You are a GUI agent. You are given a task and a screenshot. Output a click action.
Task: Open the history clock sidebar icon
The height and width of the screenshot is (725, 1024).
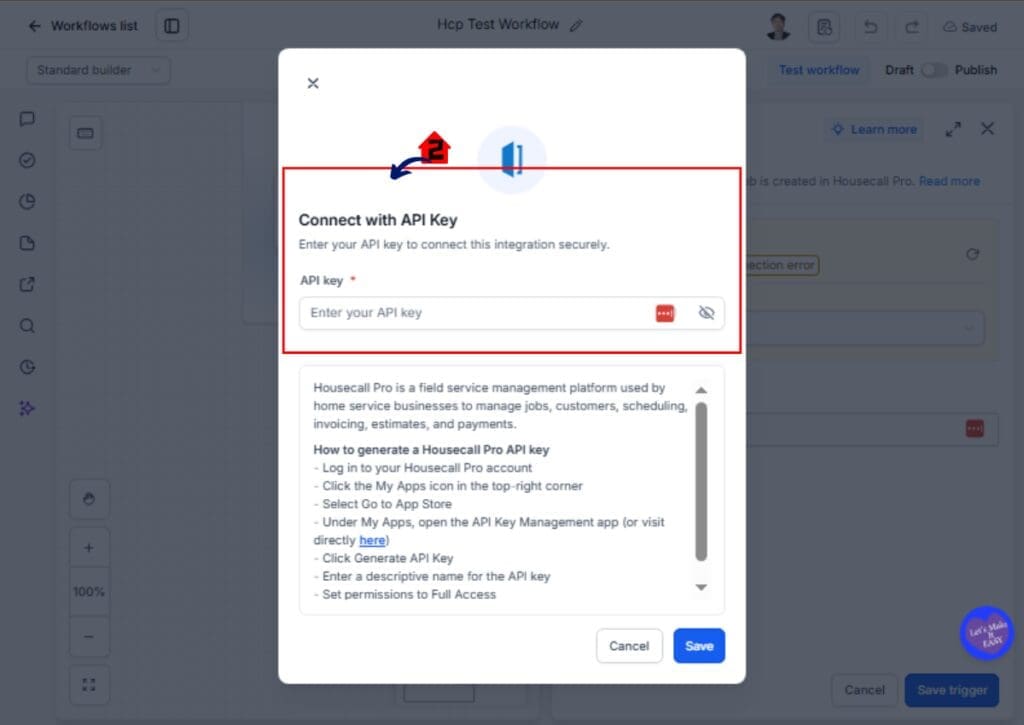(27, 367)
